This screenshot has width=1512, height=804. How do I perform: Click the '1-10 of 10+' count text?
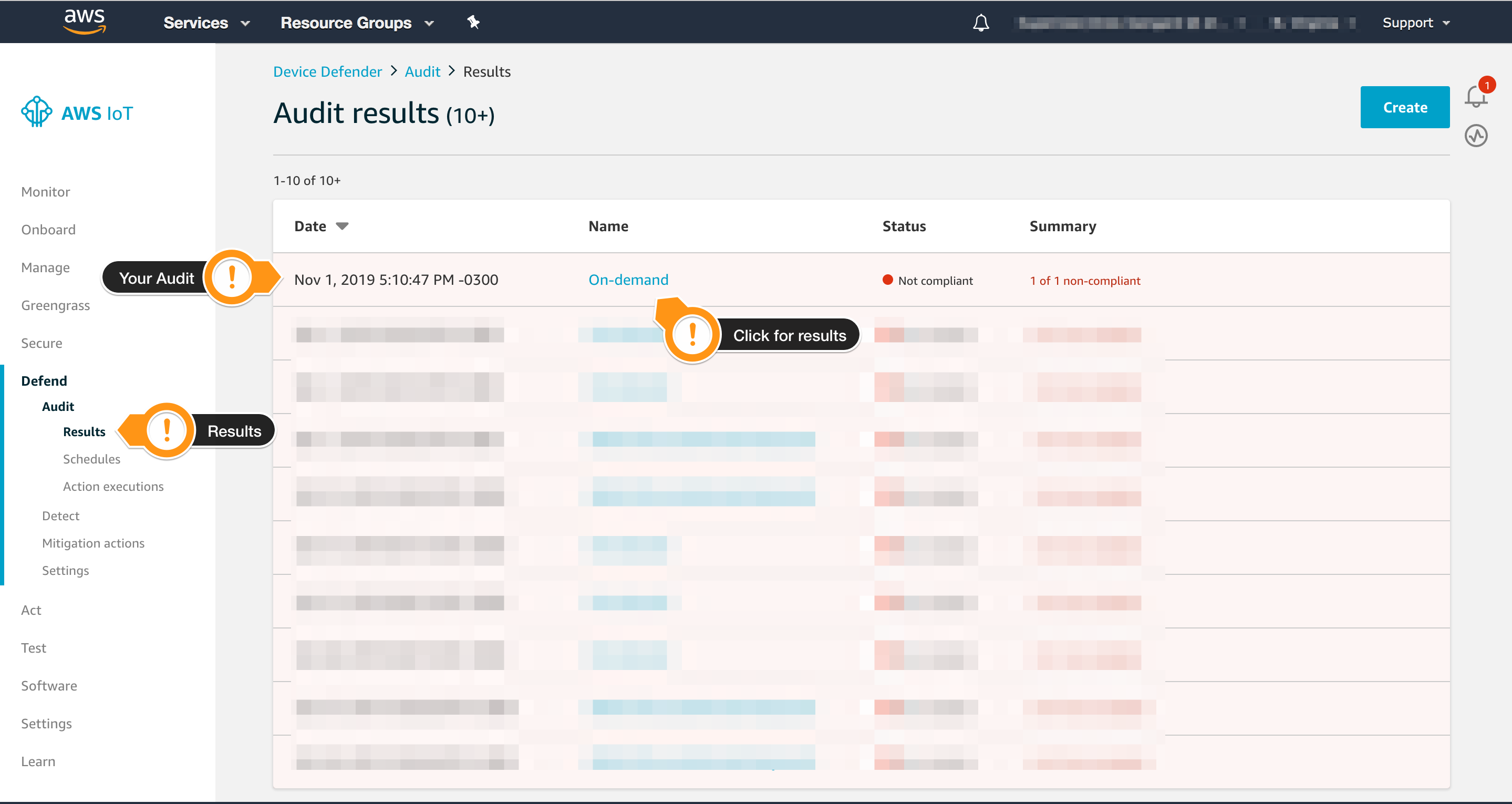pos(307,180)
